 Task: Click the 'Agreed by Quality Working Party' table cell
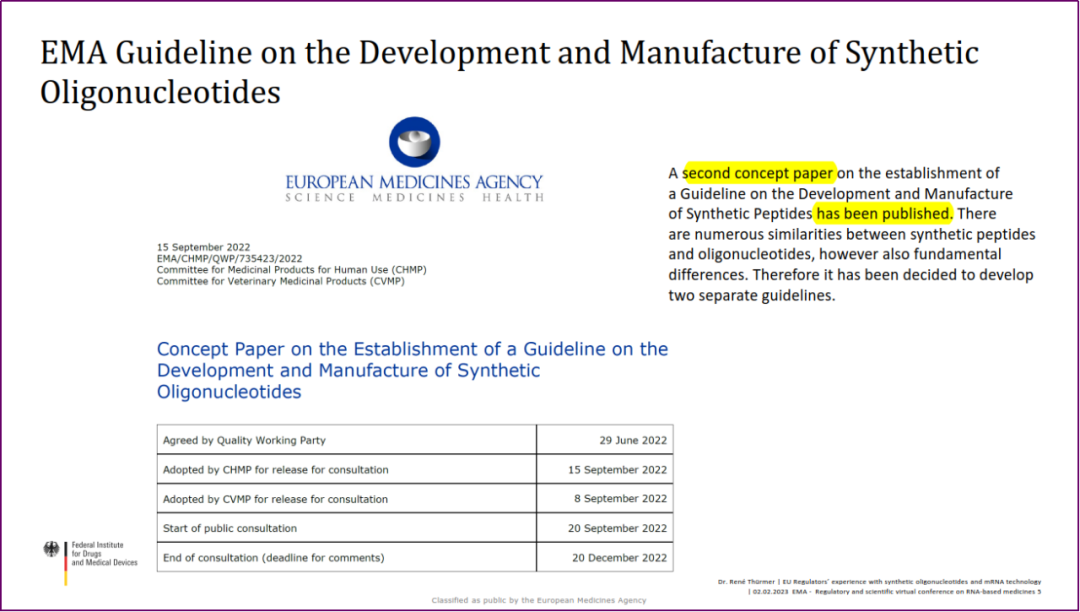[x=346, y=440]
